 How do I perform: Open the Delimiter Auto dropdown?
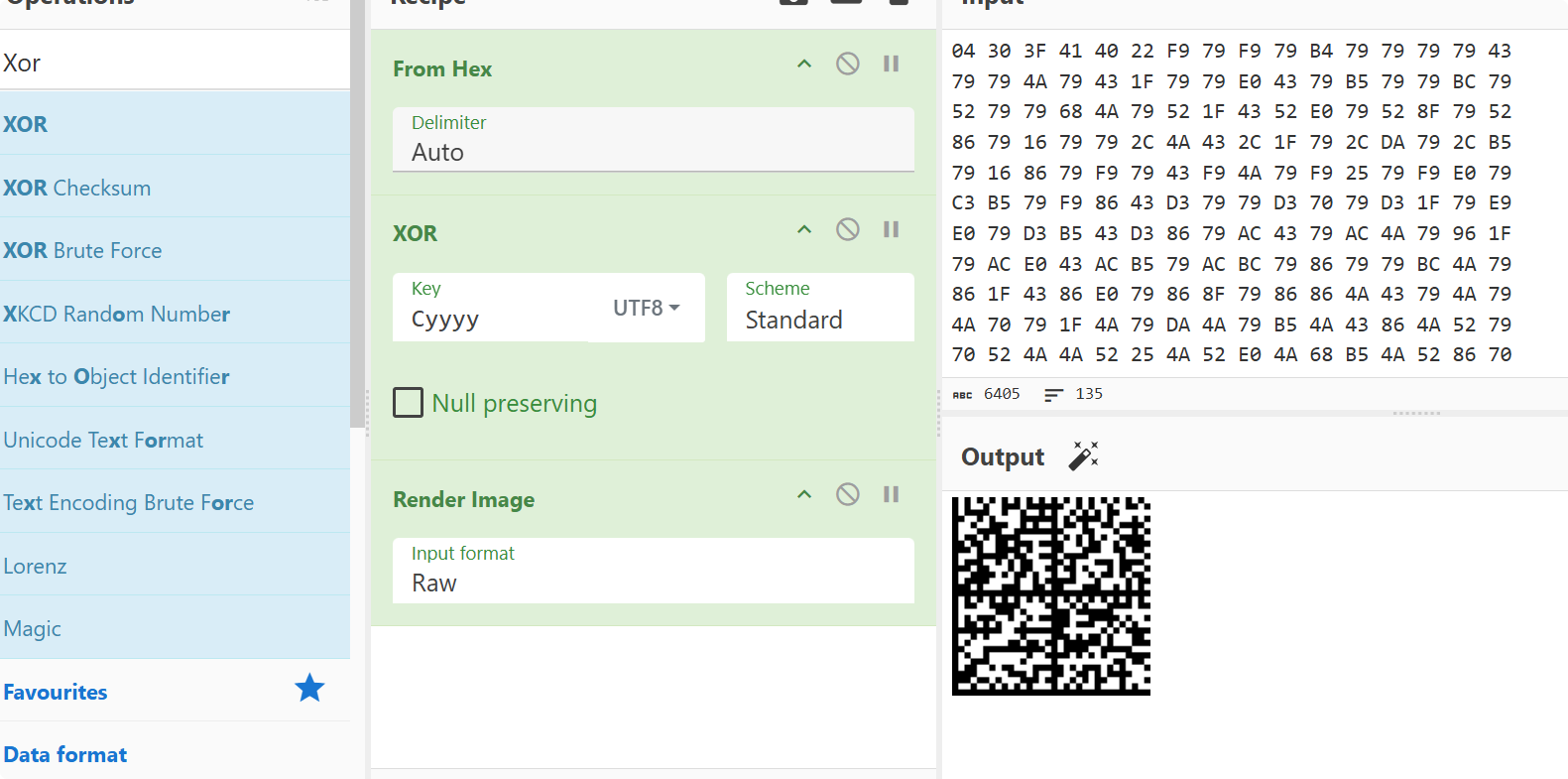653,139
